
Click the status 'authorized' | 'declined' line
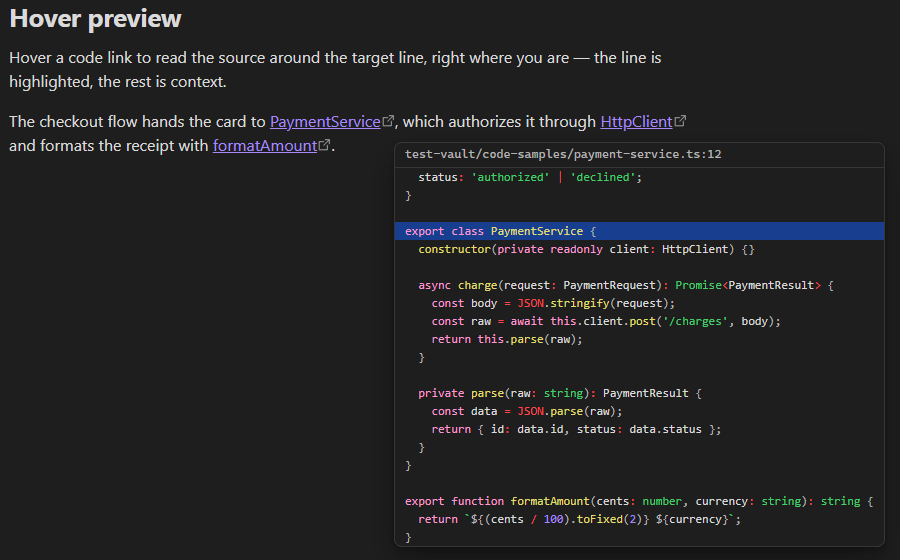tap(530, 177)
